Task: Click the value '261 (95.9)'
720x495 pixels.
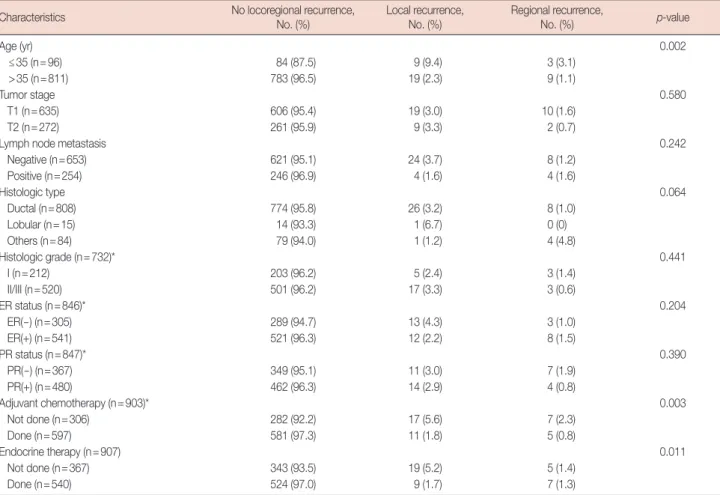Action: [293, 127]
